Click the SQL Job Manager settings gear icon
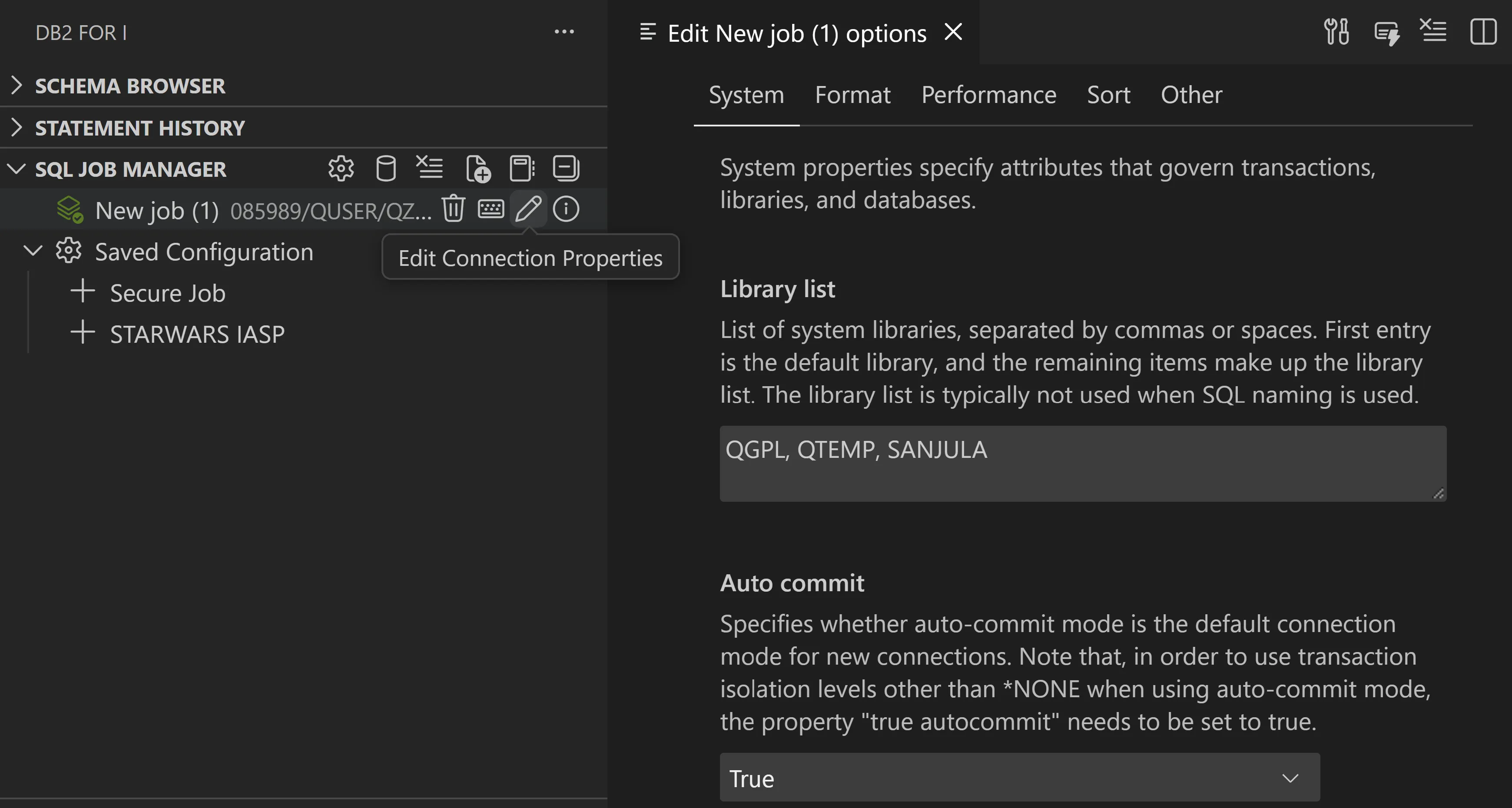The image size is (1512, 808). pyautogui.click(x=341, y=169)
